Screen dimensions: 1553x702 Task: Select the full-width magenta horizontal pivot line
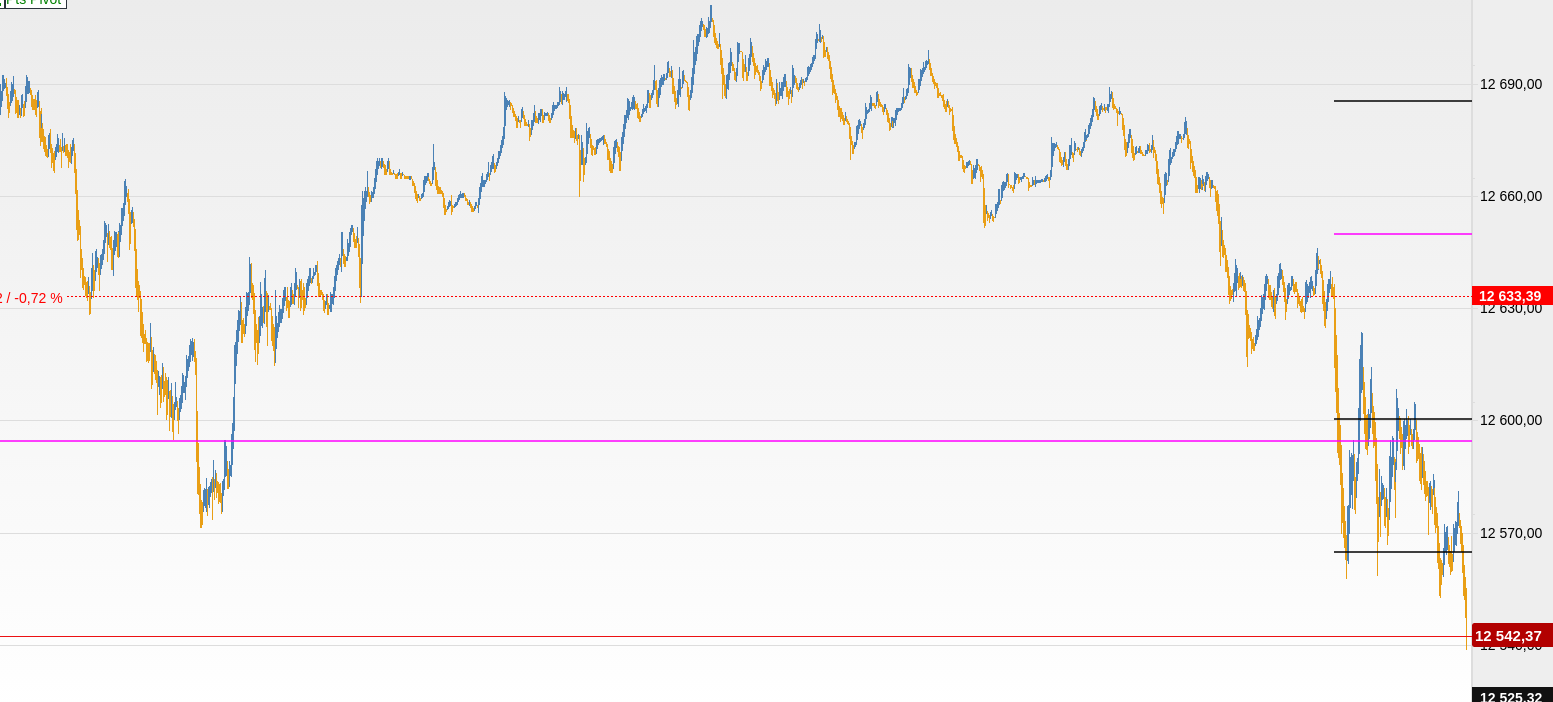point(700,441)
